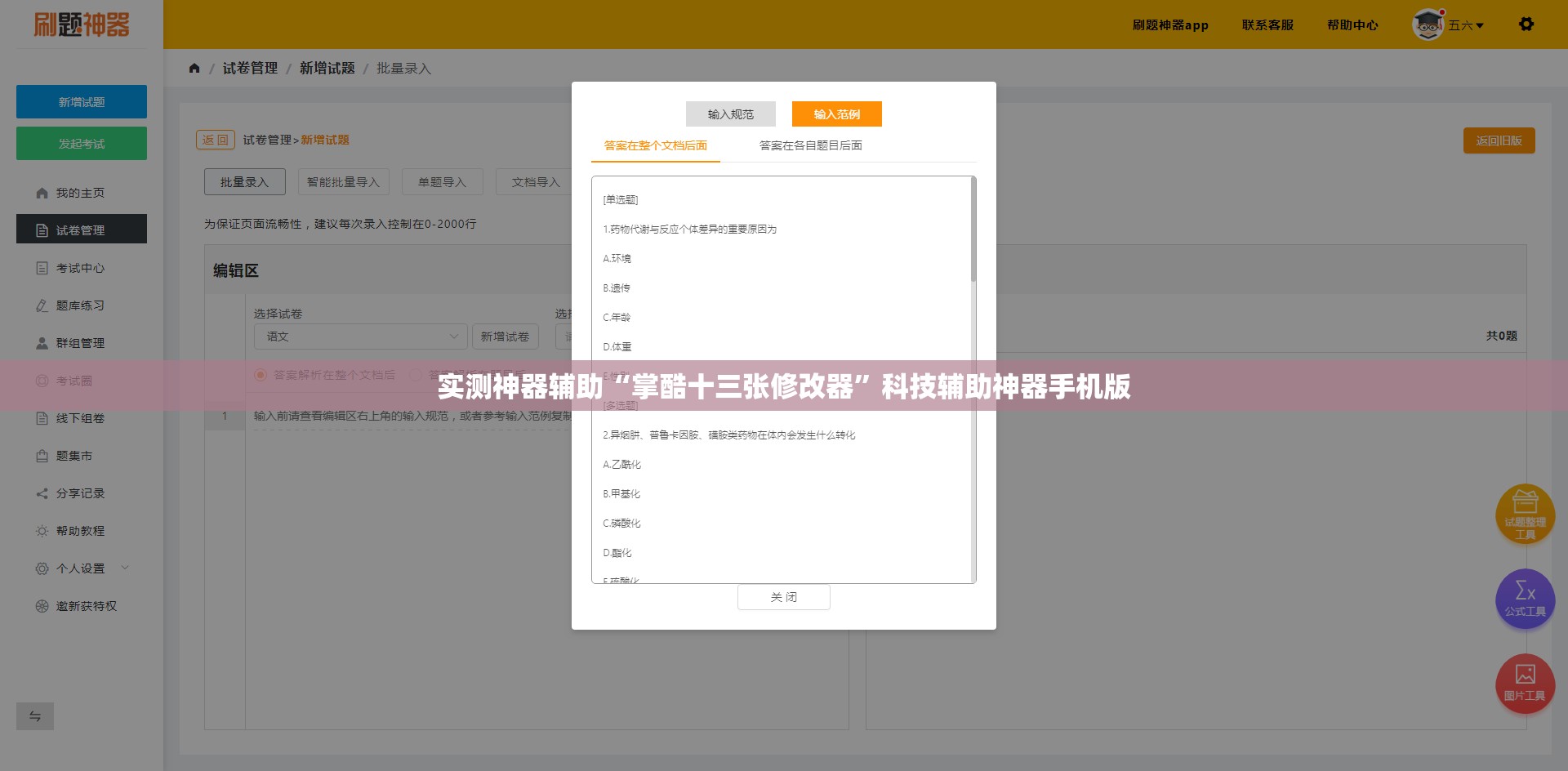Open 帮助教程 from the sidebar
The width and height of the screenshot is (1568, 771).
coord(82,531)
